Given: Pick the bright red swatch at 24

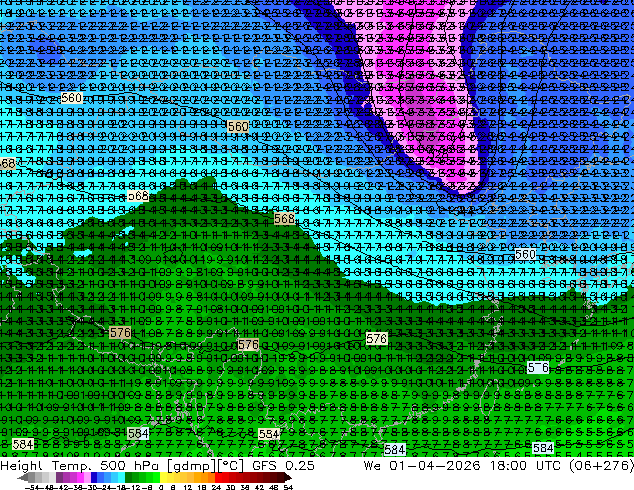Looking at the screenshot, I should pyautogui.click(x=218, y=477).
